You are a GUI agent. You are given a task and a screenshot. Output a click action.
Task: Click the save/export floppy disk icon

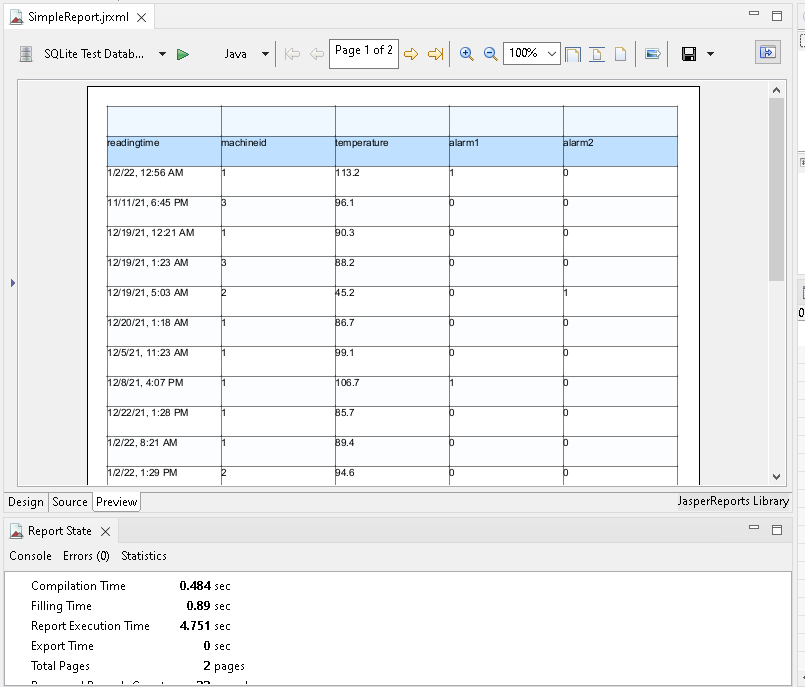[x=688, y=54]
